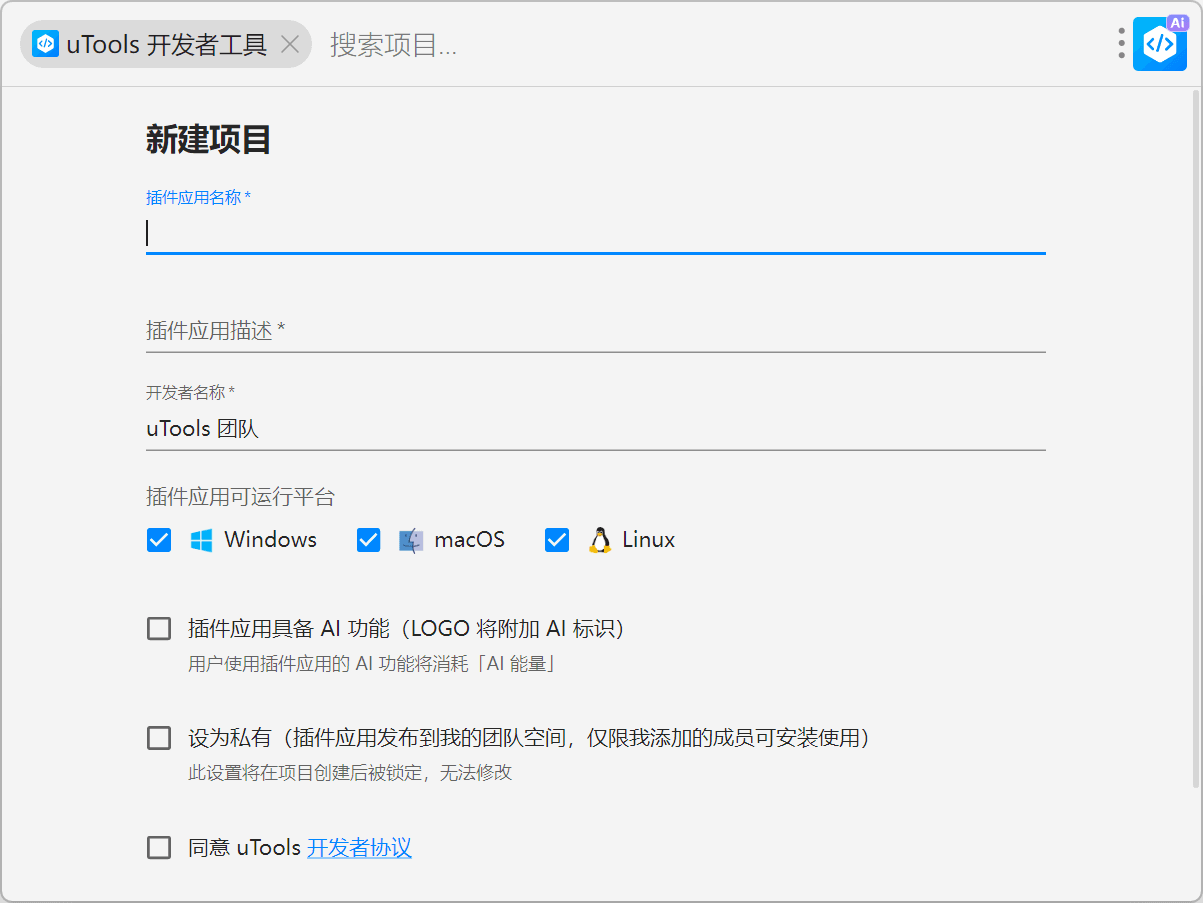The image size is (1203, 903).
Task: Focus the 插件应用名称 input field
Action: point(595,233)
